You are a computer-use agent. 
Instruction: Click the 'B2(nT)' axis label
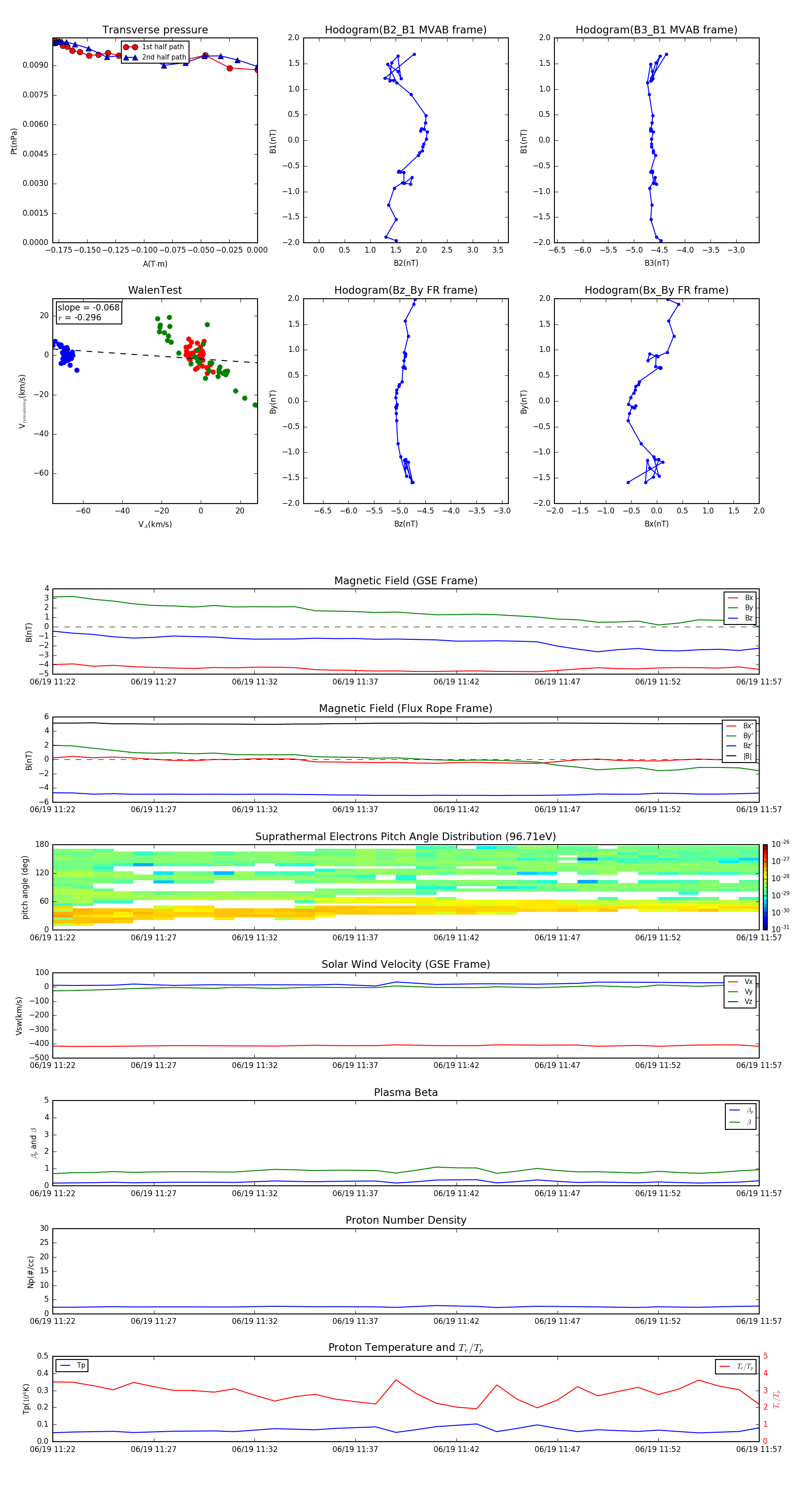(406, 263)
